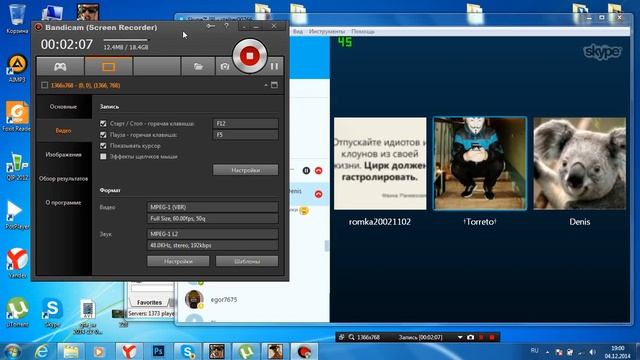
Task: Toggle show cursor checkbox
Action: click(103, 146)
